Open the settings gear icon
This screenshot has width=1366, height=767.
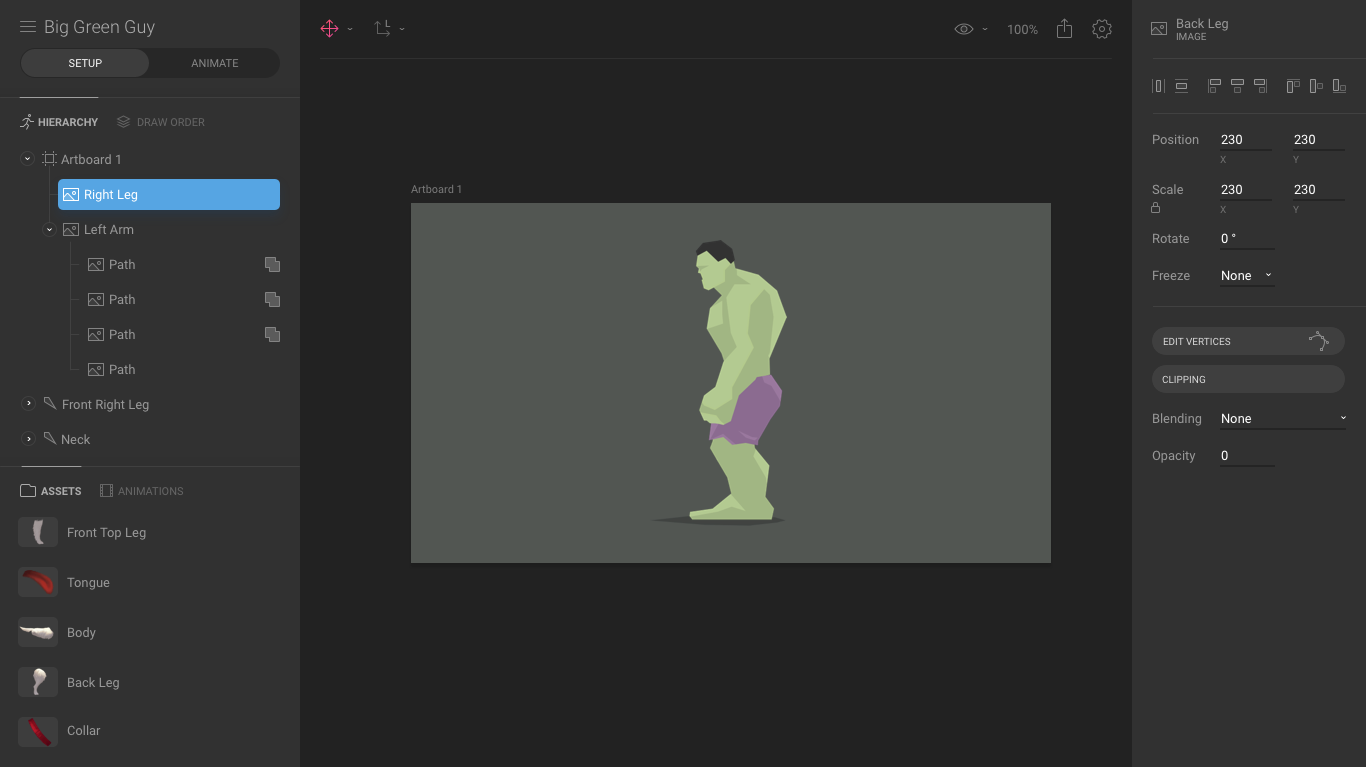coord(1102,29)
